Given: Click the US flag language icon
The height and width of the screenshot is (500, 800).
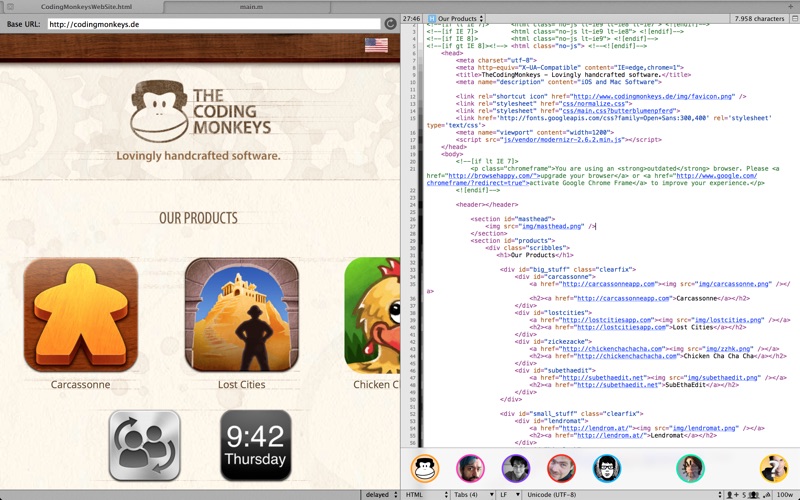Looking at the screenshot, I should [376, 45].
